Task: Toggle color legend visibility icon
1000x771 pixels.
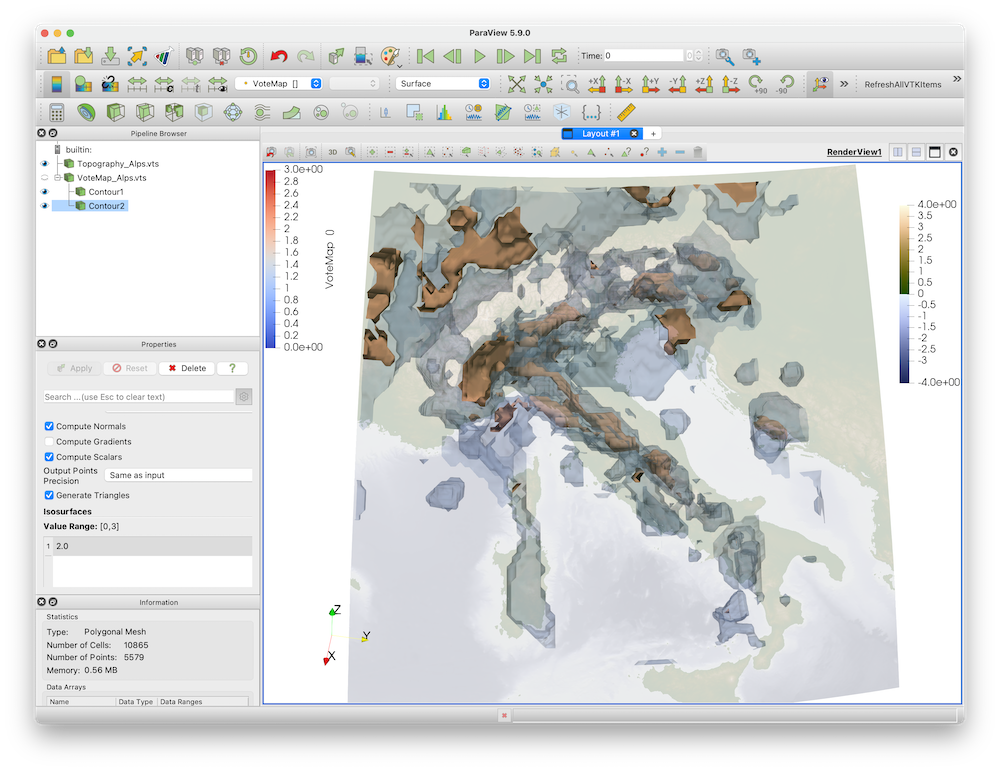Action: coord(57,84)
